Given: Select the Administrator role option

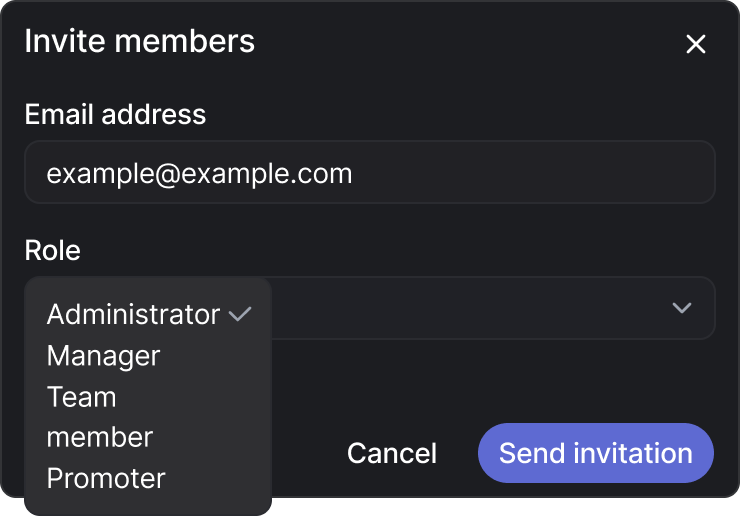Looking at the screenshot, I should click(134, 314).
